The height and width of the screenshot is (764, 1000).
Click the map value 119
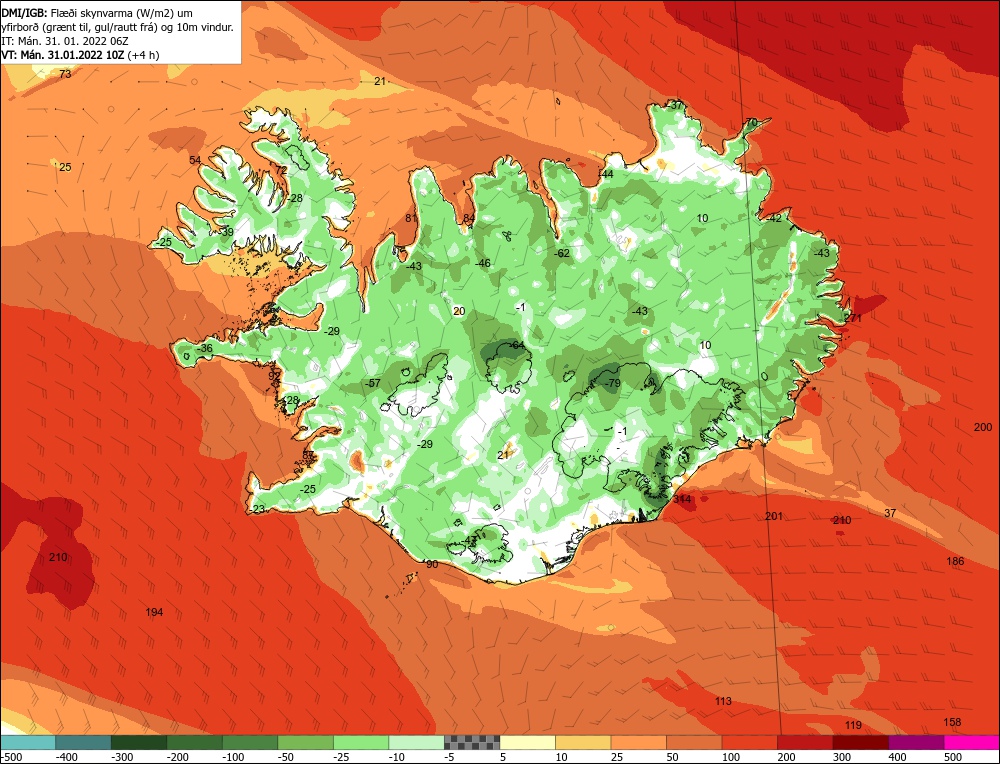(x=853, y=725)
